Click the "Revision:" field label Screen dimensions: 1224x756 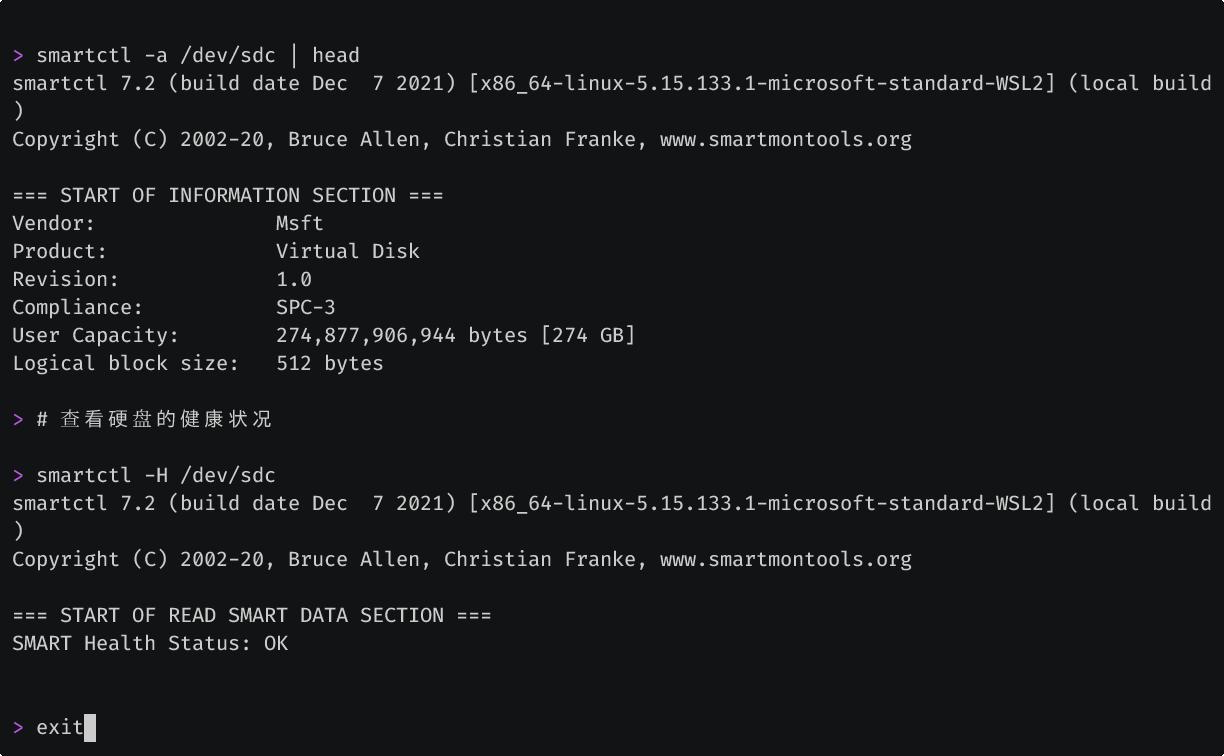[x=66, y=280]
